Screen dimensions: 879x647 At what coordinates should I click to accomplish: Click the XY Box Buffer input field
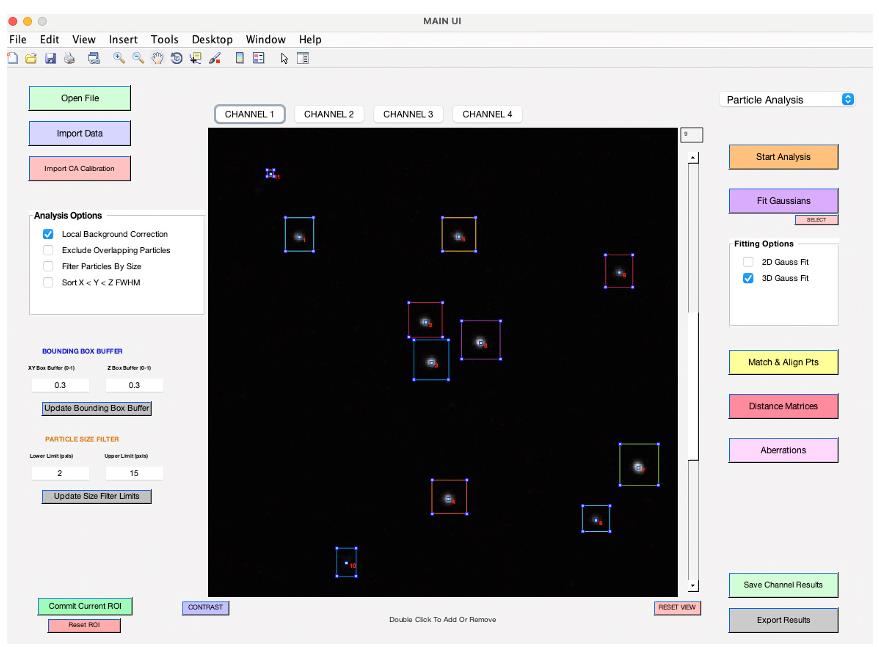(x=60, y=385)
